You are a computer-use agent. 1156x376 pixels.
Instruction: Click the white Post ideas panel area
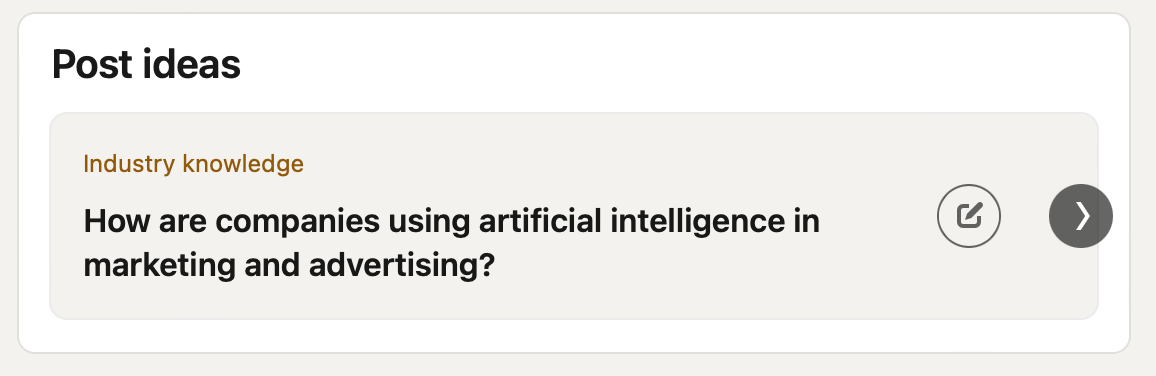574,183
